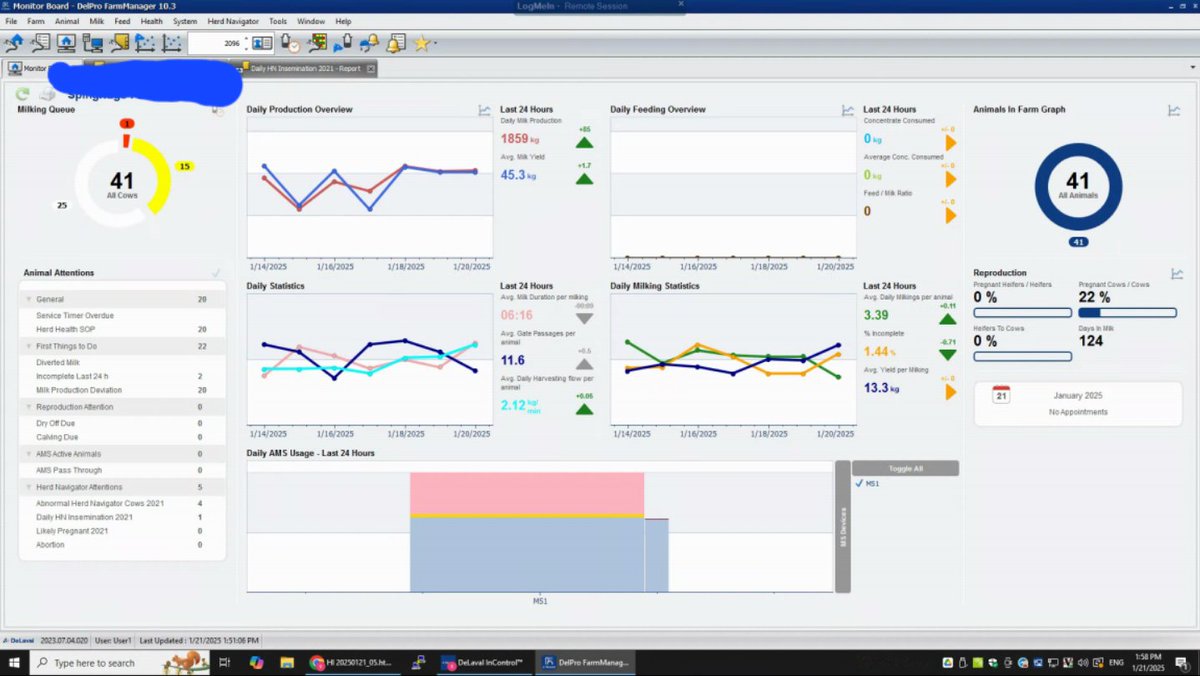This screenshot has height=676, width=1200.
Task: Click the printer icon on Monitor Board
Action: tap(47, 93)
